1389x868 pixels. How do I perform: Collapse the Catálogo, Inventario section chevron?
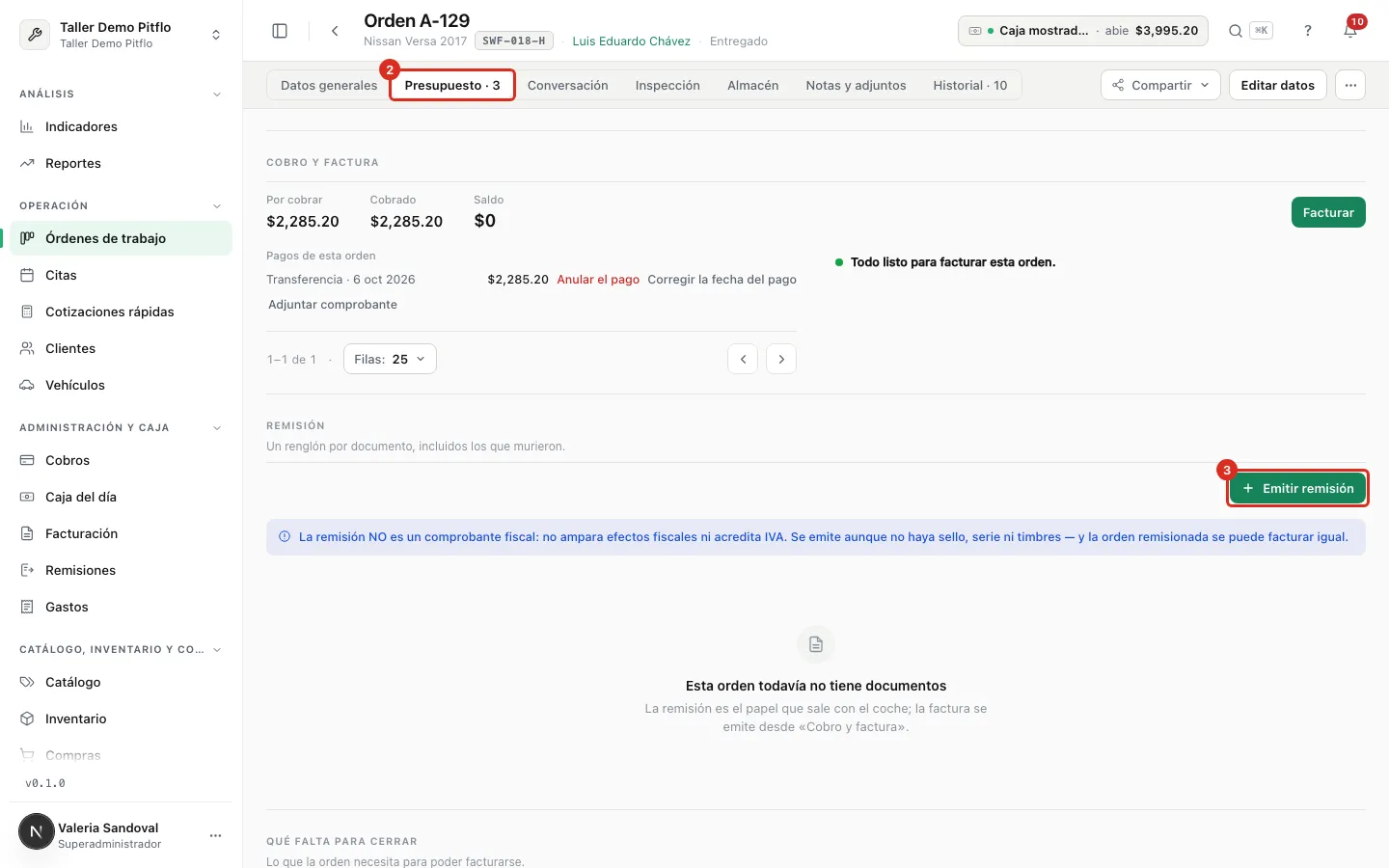click(217, 650)
